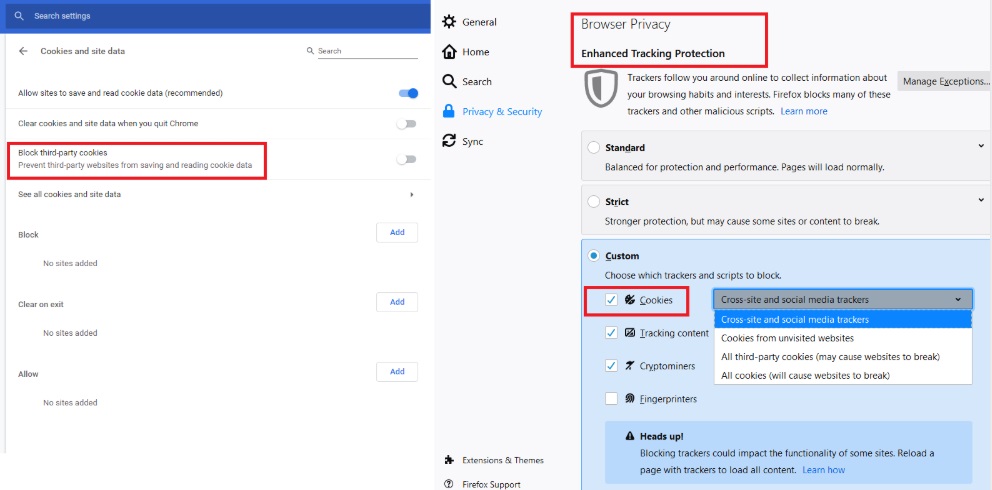Click the Sync arrows icon in Firefox sidebar
The height and width of the screenshot is (490, 992).
pyautogui.click(x=449, y=141)
